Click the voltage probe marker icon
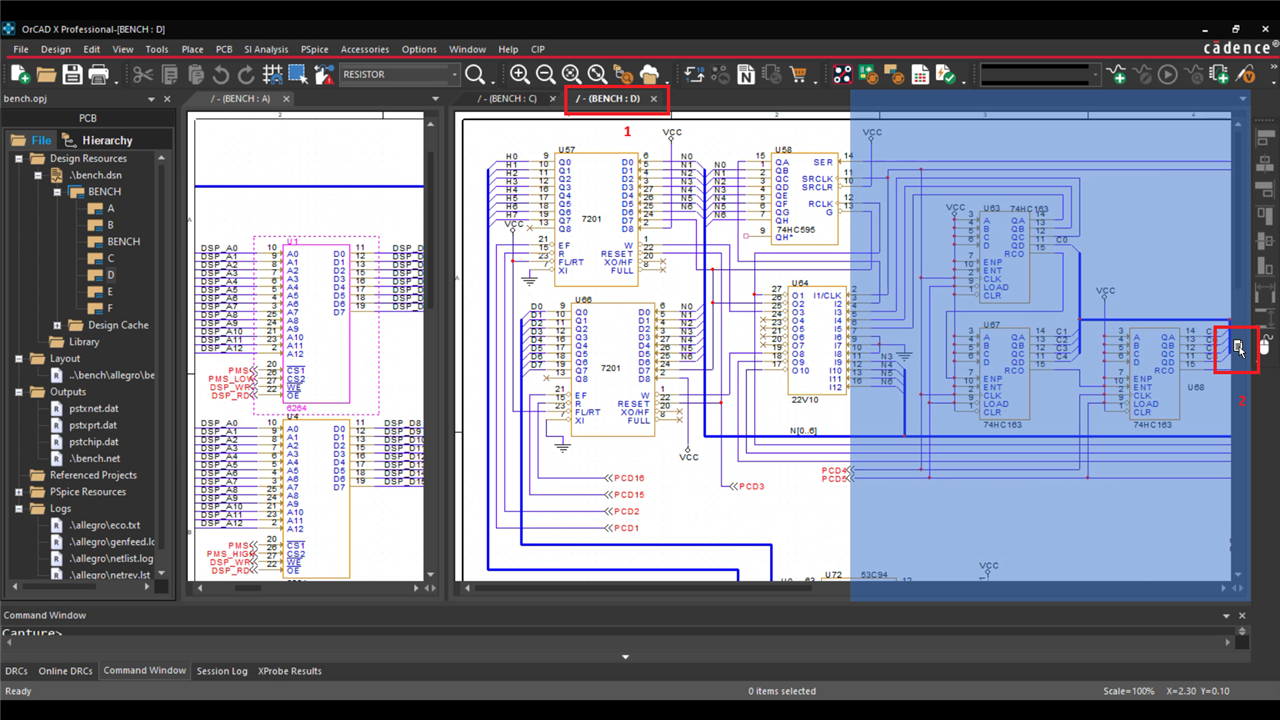 [1245, 74]
